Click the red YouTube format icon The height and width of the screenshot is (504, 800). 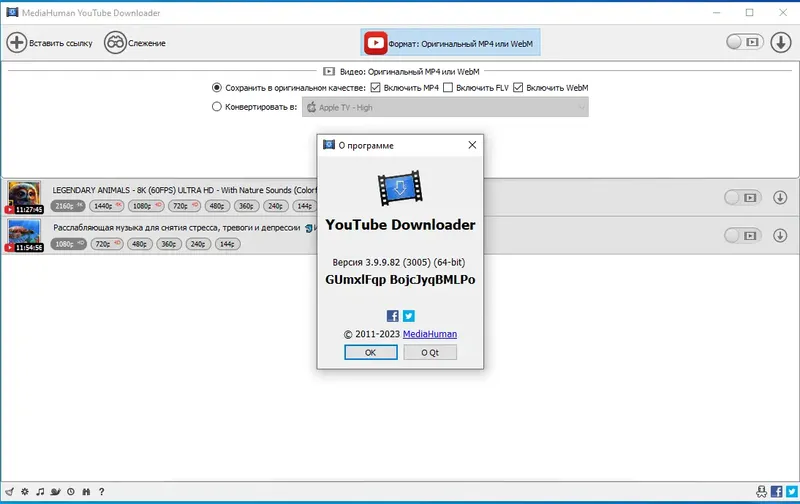pos(375,43)
